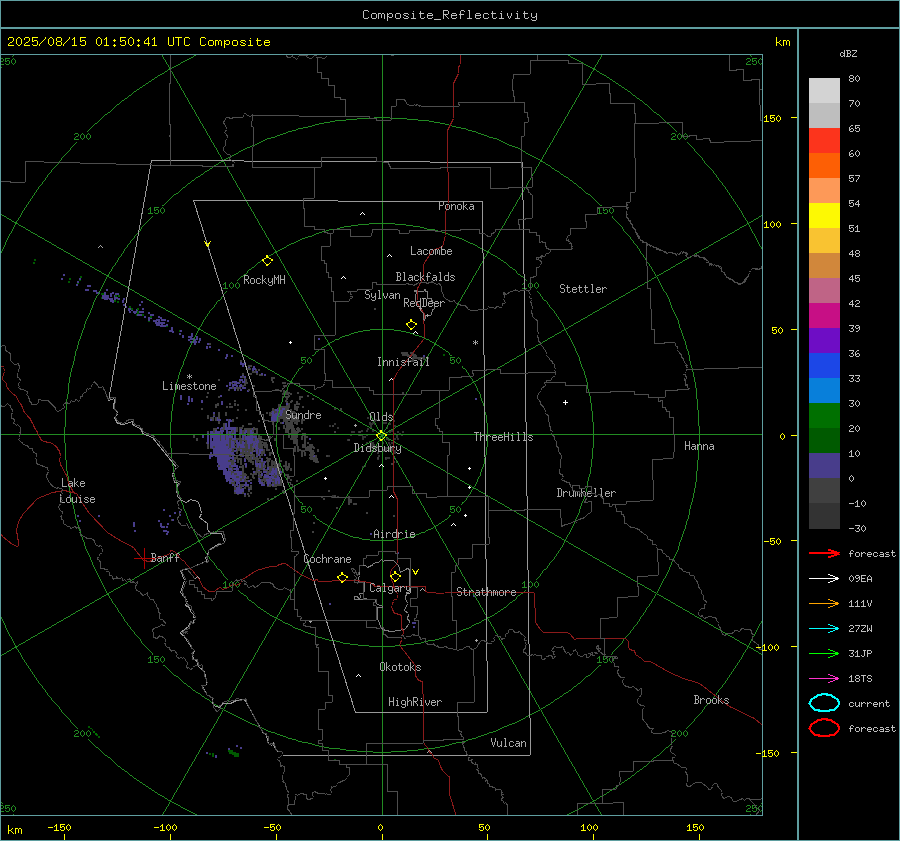Click the Brooks label
The height and width of the screenshot is (841, 900).
pyautogui.click(x=711, y=700)
